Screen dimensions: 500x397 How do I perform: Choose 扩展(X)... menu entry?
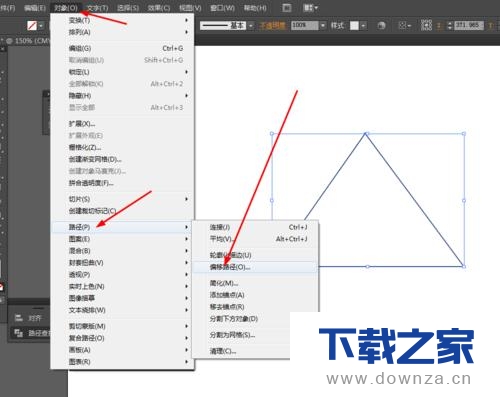tap(122, 124)
